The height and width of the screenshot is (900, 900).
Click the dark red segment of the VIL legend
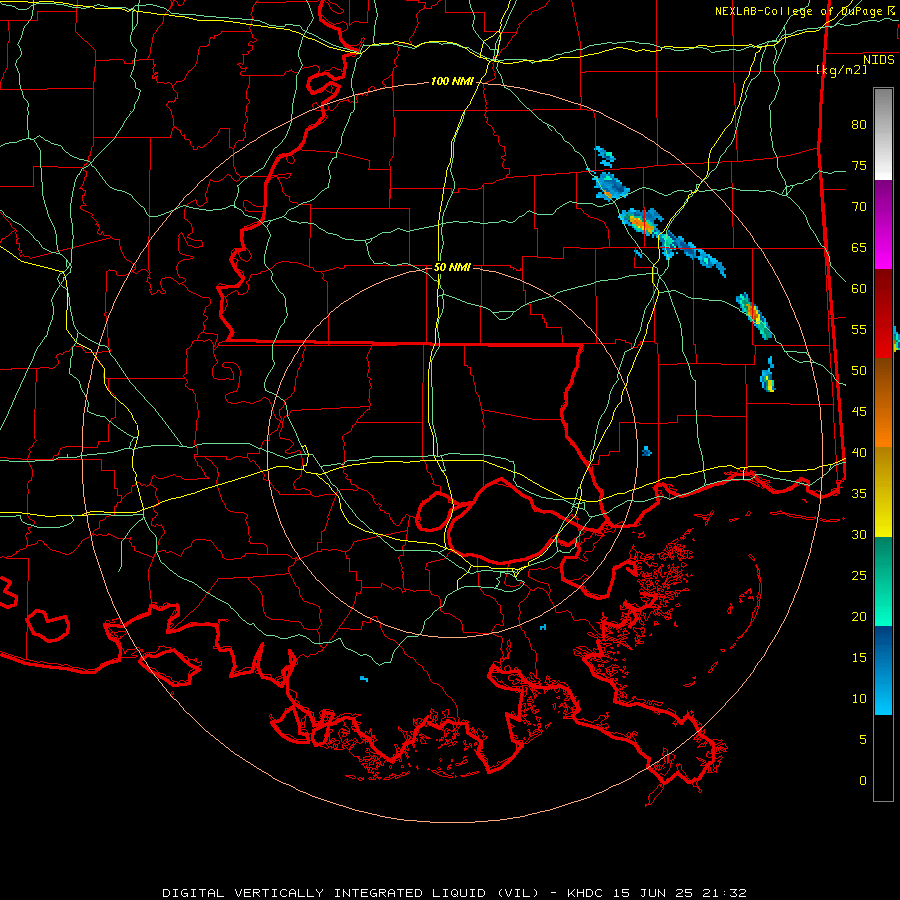click(883, 313)
